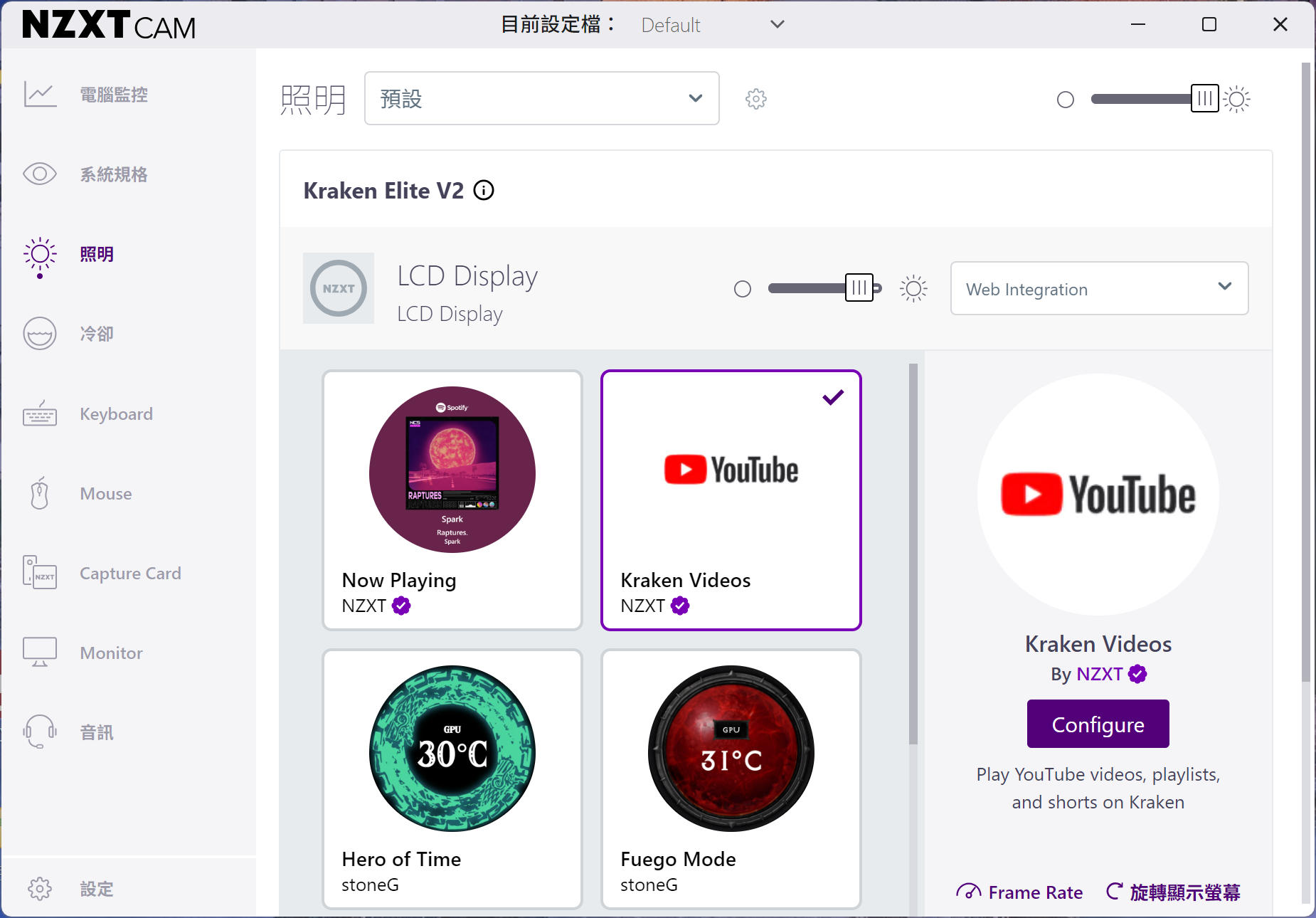Open the NZXT author link
Viewport: 1316px width, 918px height.
coord(1099,674)
